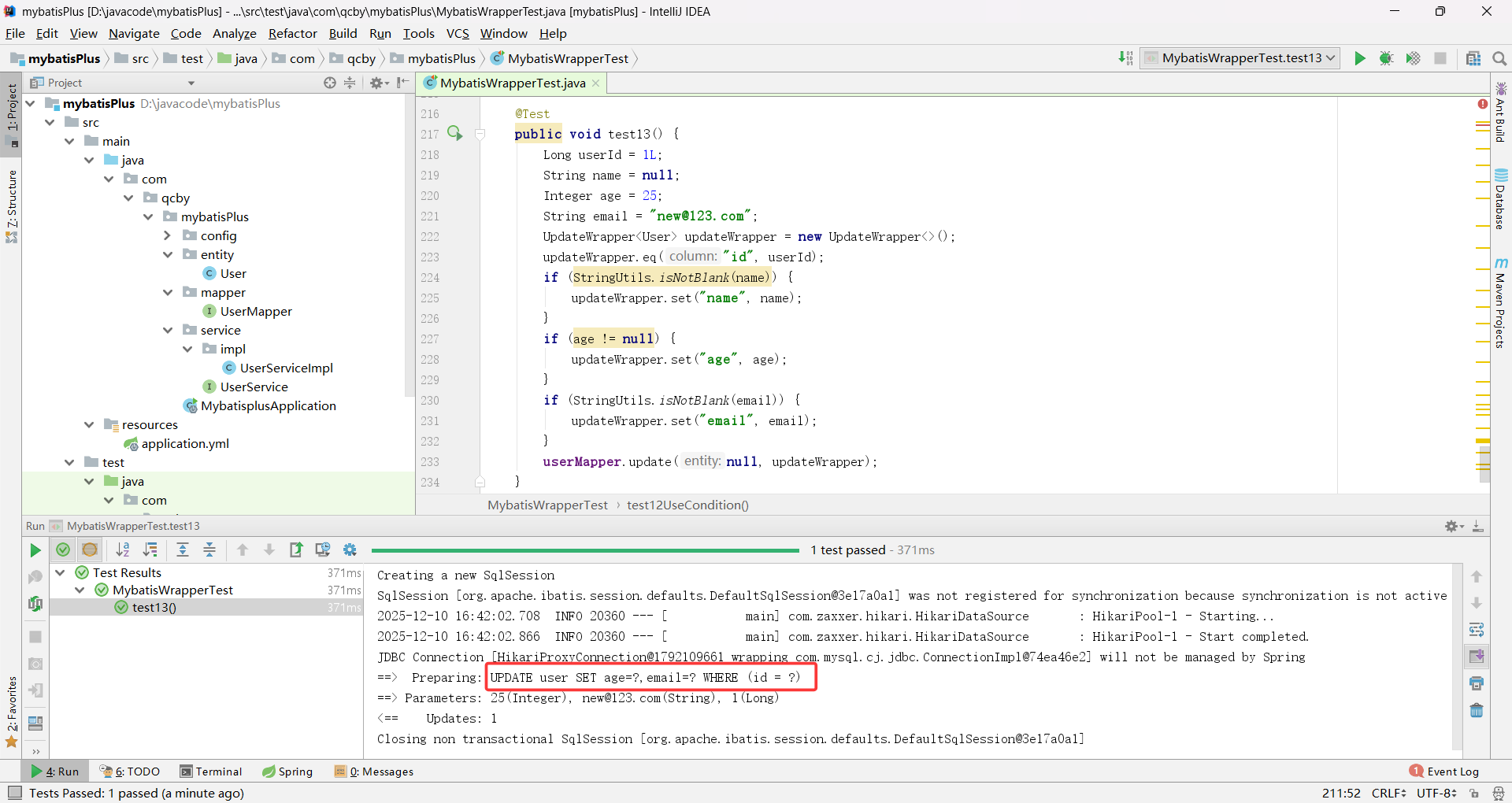
Task: Collapse Test Results node in Run panel
Action: coord(60,572)
